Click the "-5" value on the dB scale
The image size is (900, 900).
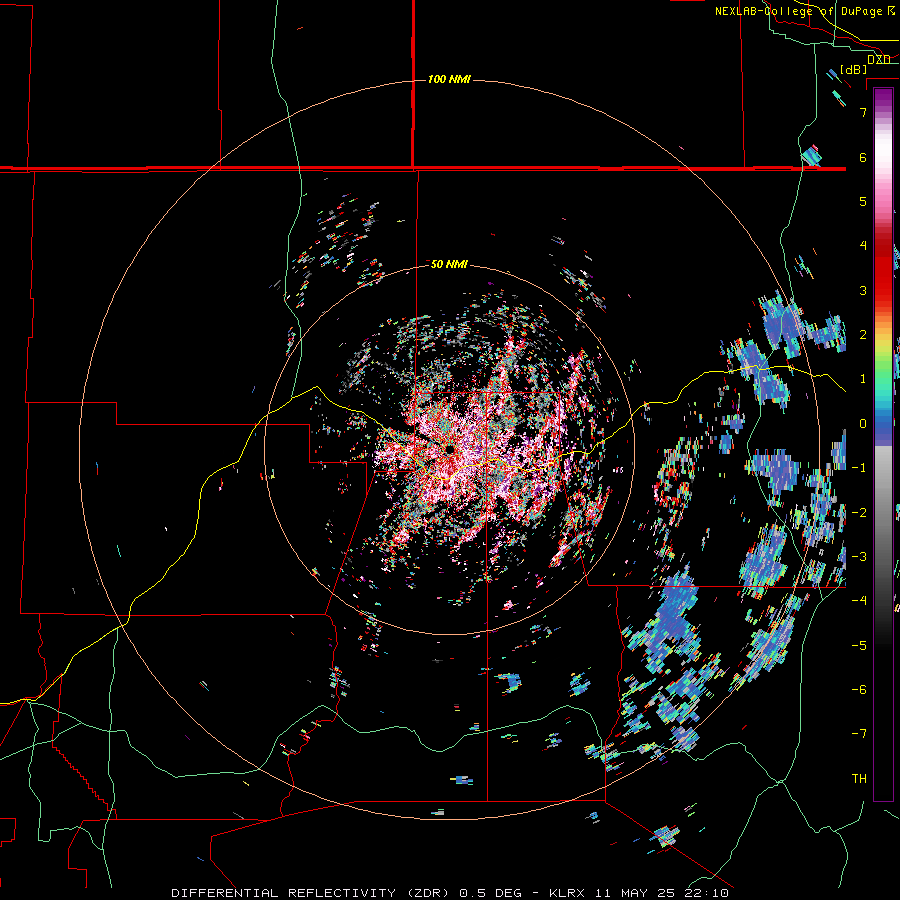tap(859, 645)
